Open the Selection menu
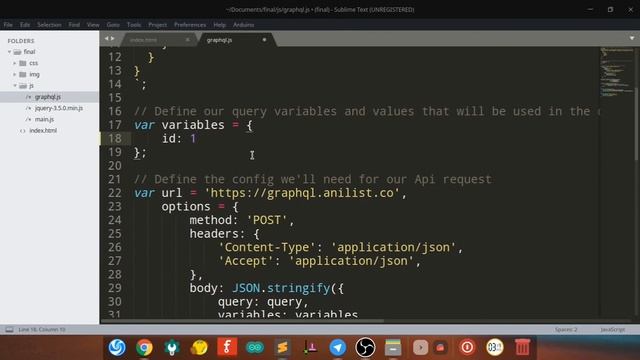This screenshot has height=360, width=640. (49, 25)
